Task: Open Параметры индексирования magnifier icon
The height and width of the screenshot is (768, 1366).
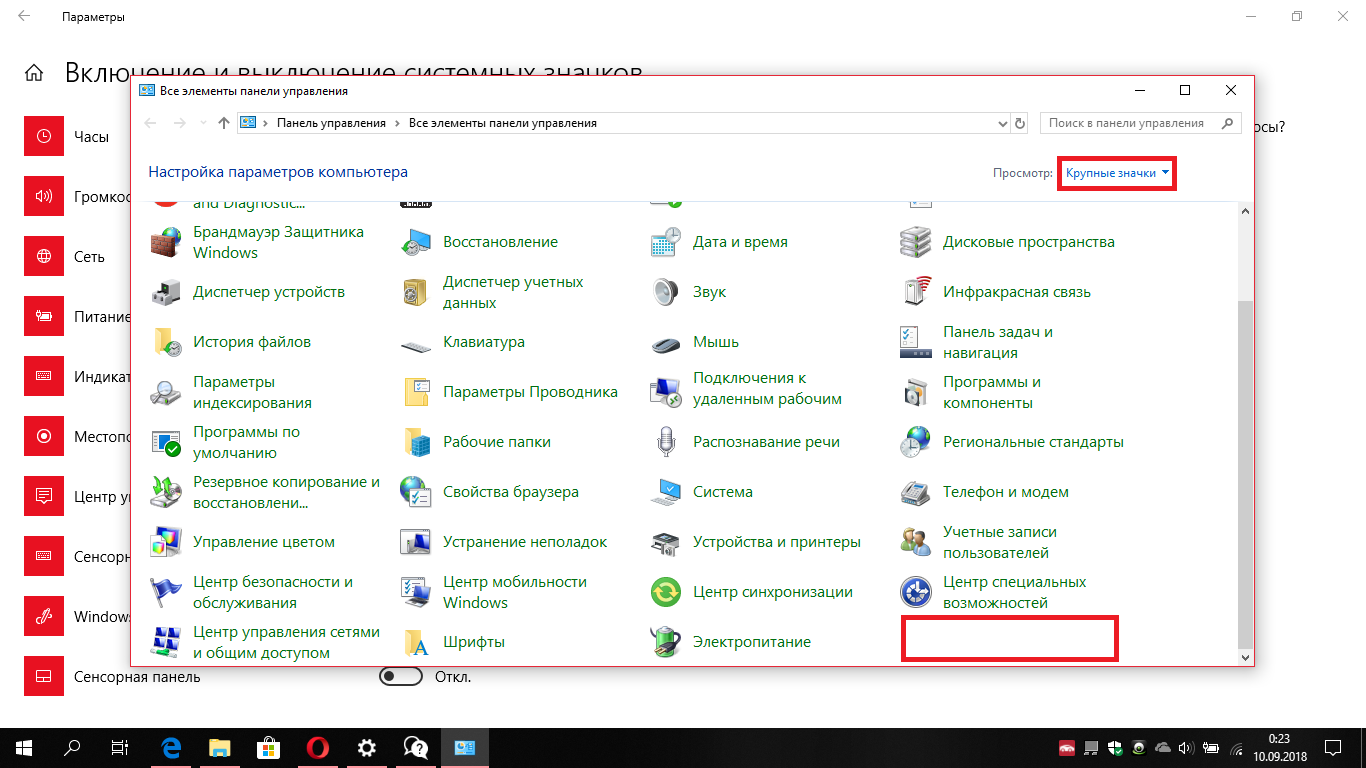Action: point(166,392)
